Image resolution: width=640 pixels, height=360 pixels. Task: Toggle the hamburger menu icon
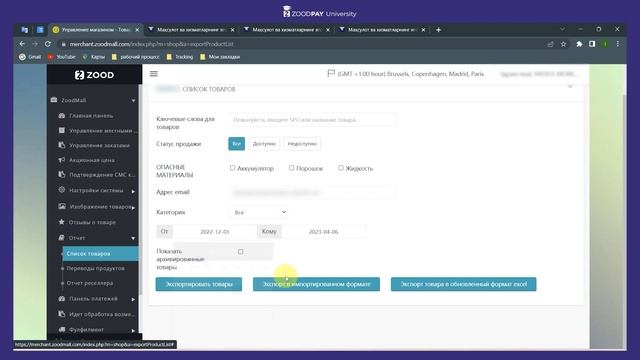(x=153, y=73)
